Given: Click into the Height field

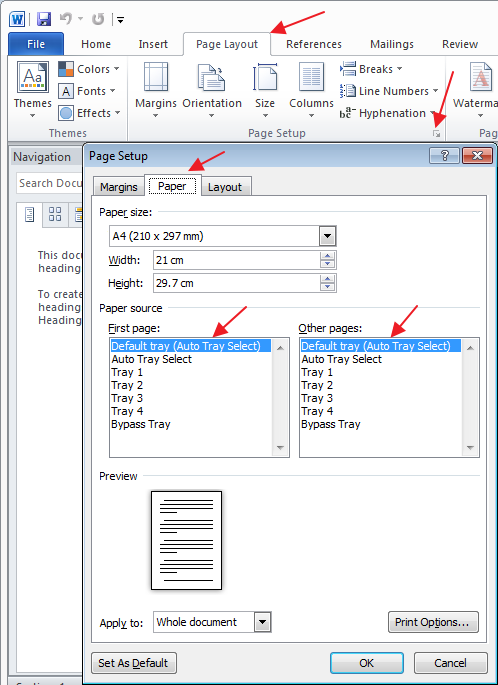Looking at the screenshot, I should (x=237, y=283).
